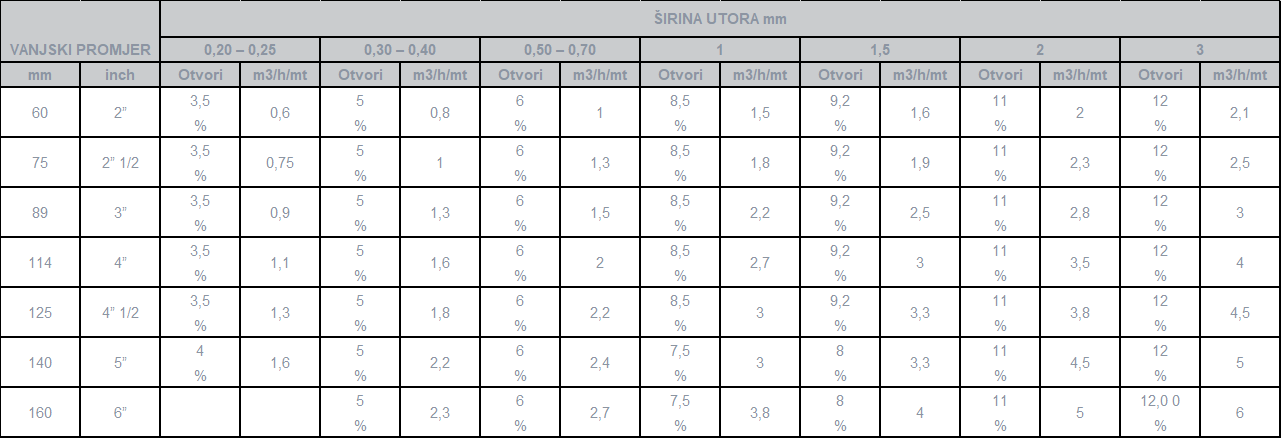Click the mm subheader cell
Screen dimensions: 1282x439
40,74
